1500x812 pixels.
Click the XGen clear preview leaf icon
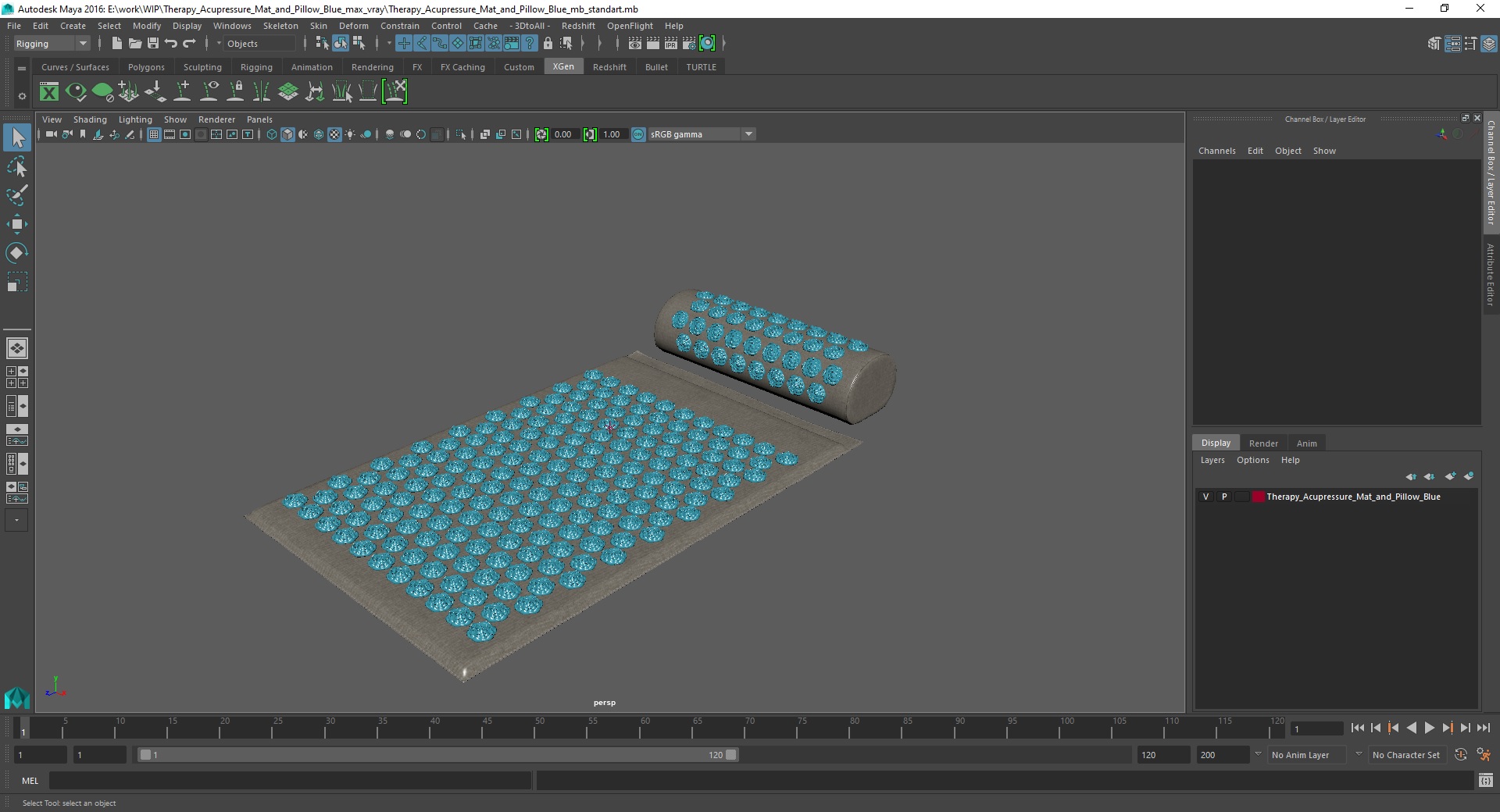tap(102, 92)
